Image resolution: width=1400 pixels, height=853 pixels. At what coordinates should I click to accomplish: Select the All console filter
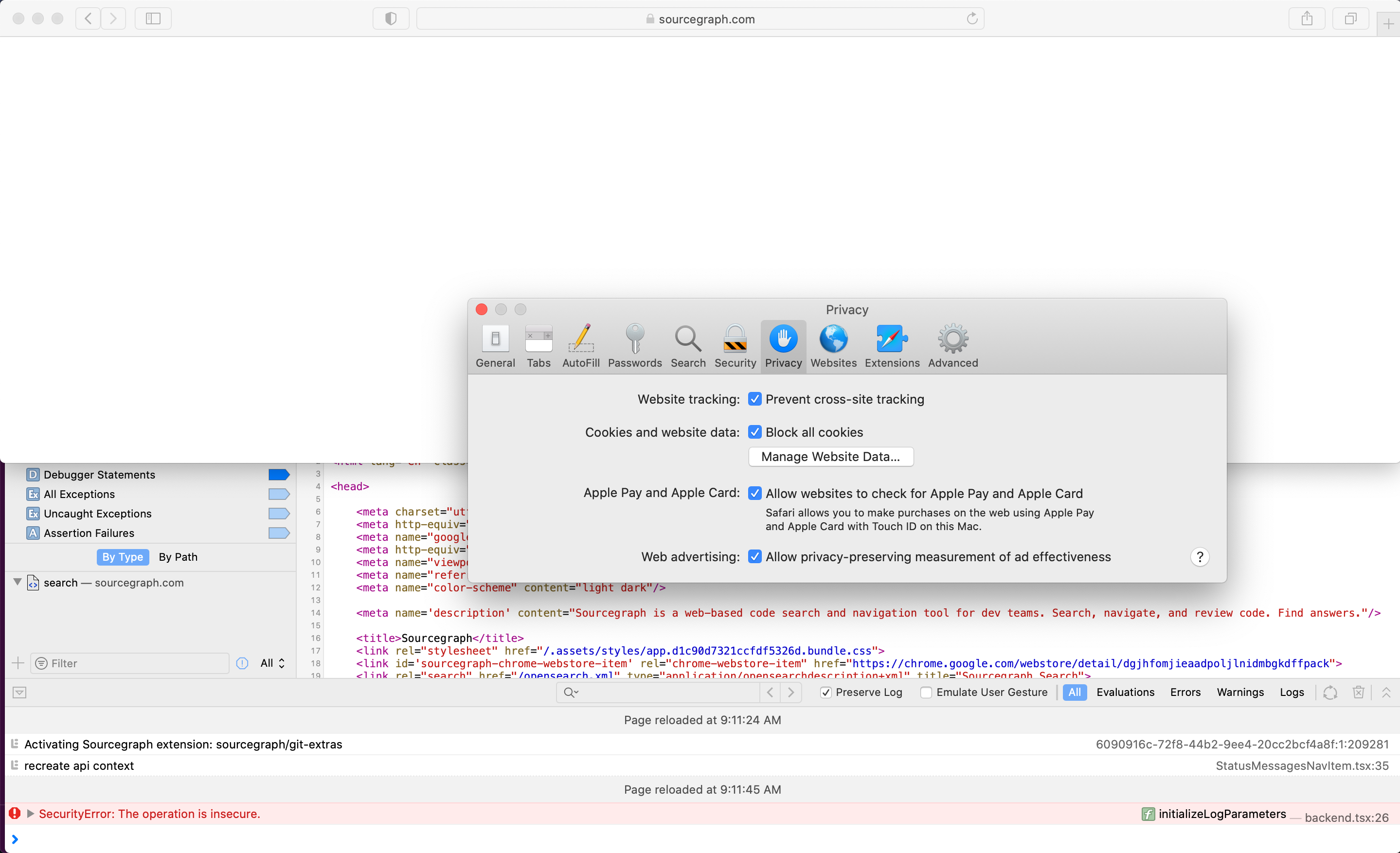tap(1074, 692)
